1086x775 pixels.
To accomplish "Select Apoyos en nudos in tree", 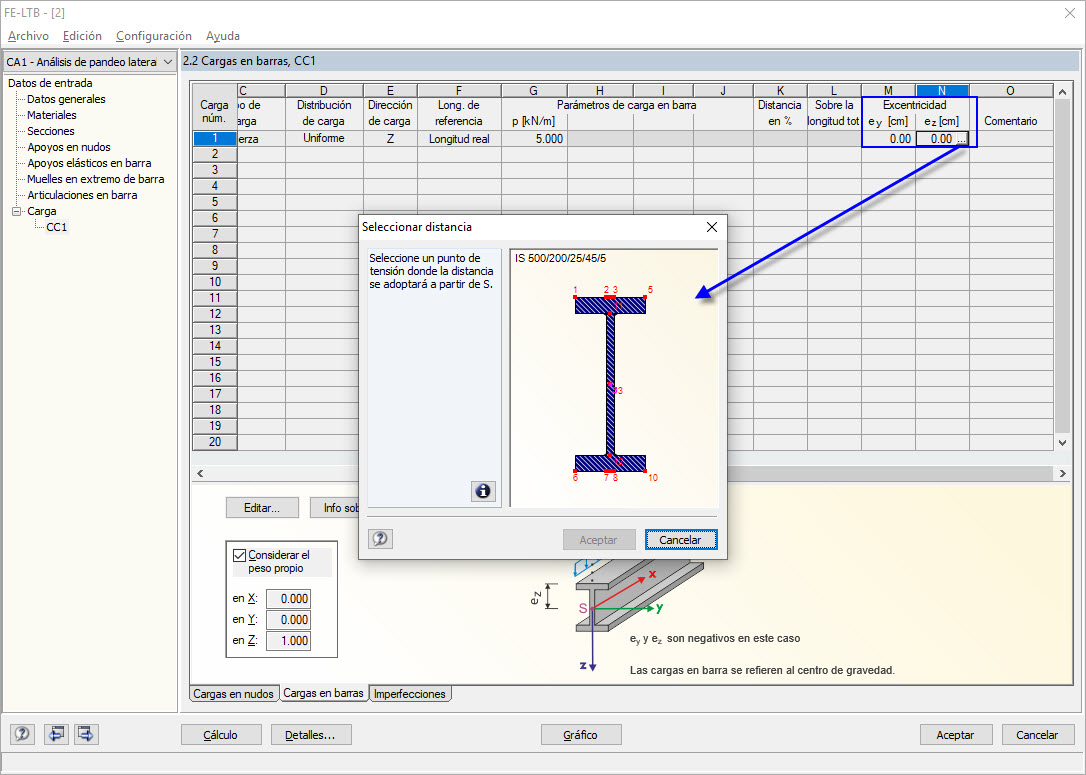I will [x=69, y=147].
